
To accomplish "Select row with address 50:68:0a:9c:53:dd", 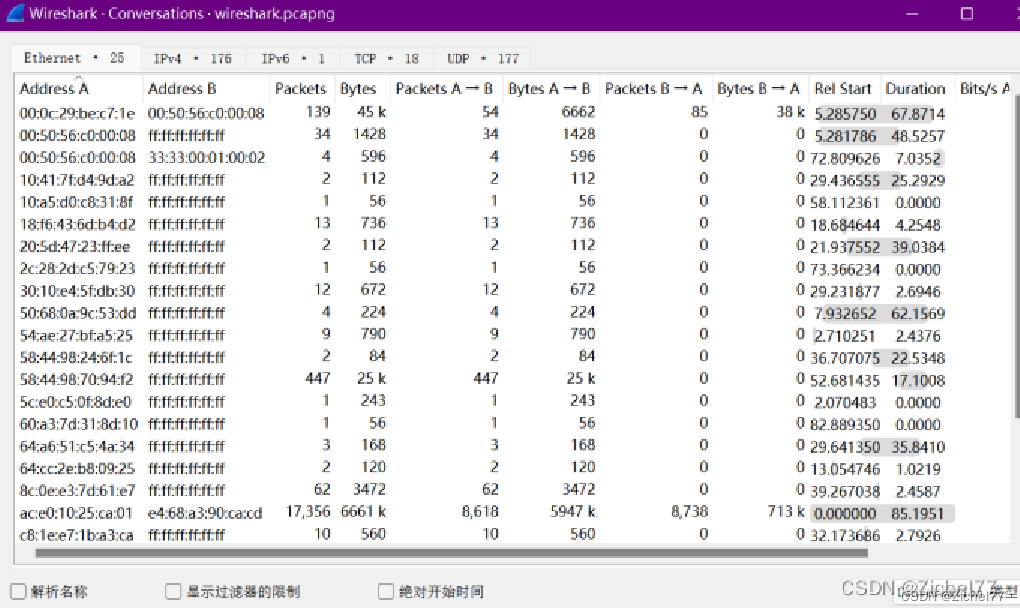I will pos(514,312).
